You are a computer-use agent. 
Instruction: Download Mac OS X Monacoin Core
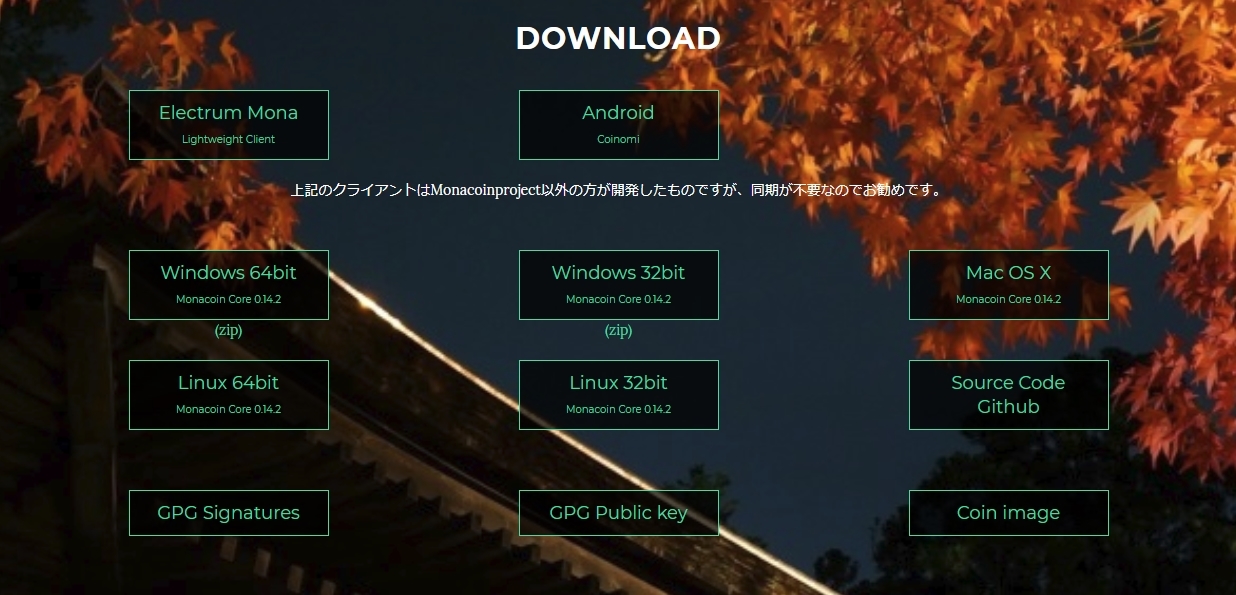click(x=1008, y=285)
